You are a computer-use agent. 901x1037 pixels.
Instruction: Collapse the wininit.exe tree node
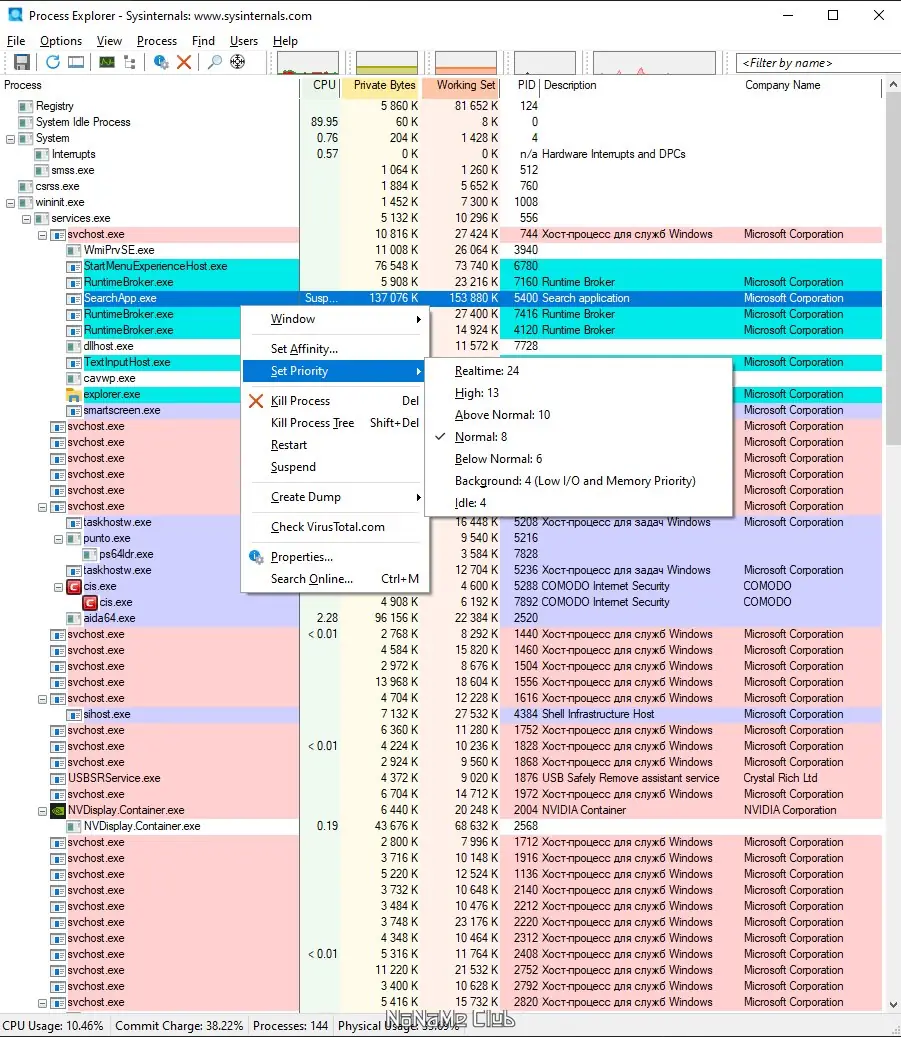point(11,203)
